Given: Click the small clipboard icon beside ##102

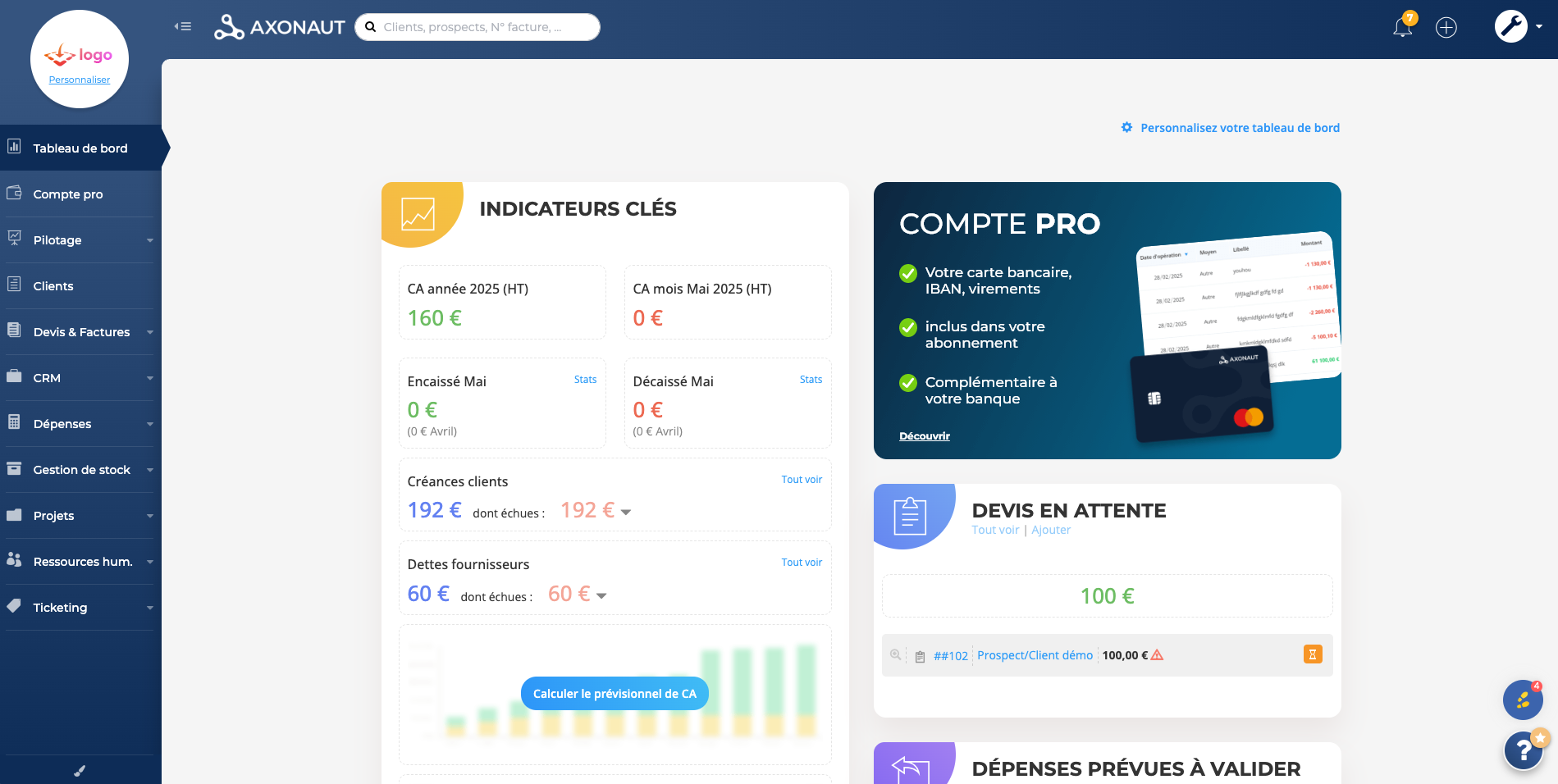Looking at the screenshot, I should (x=920, y=656).
